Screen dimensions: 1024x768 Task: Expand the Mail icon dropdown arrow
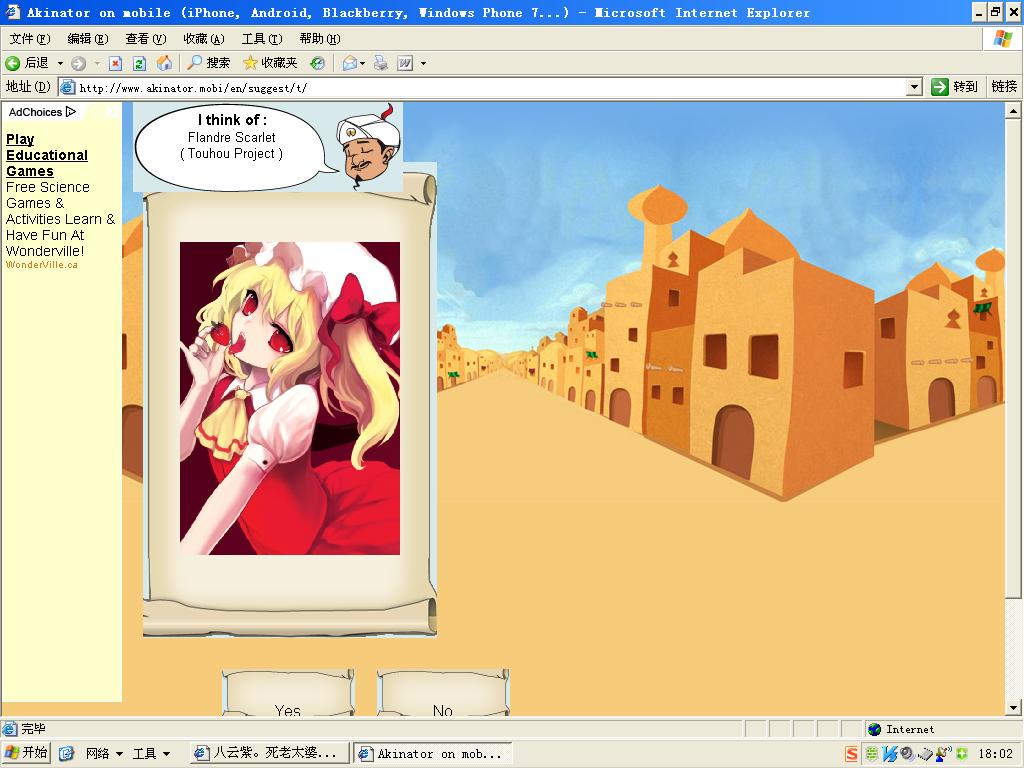pos(362,63)
